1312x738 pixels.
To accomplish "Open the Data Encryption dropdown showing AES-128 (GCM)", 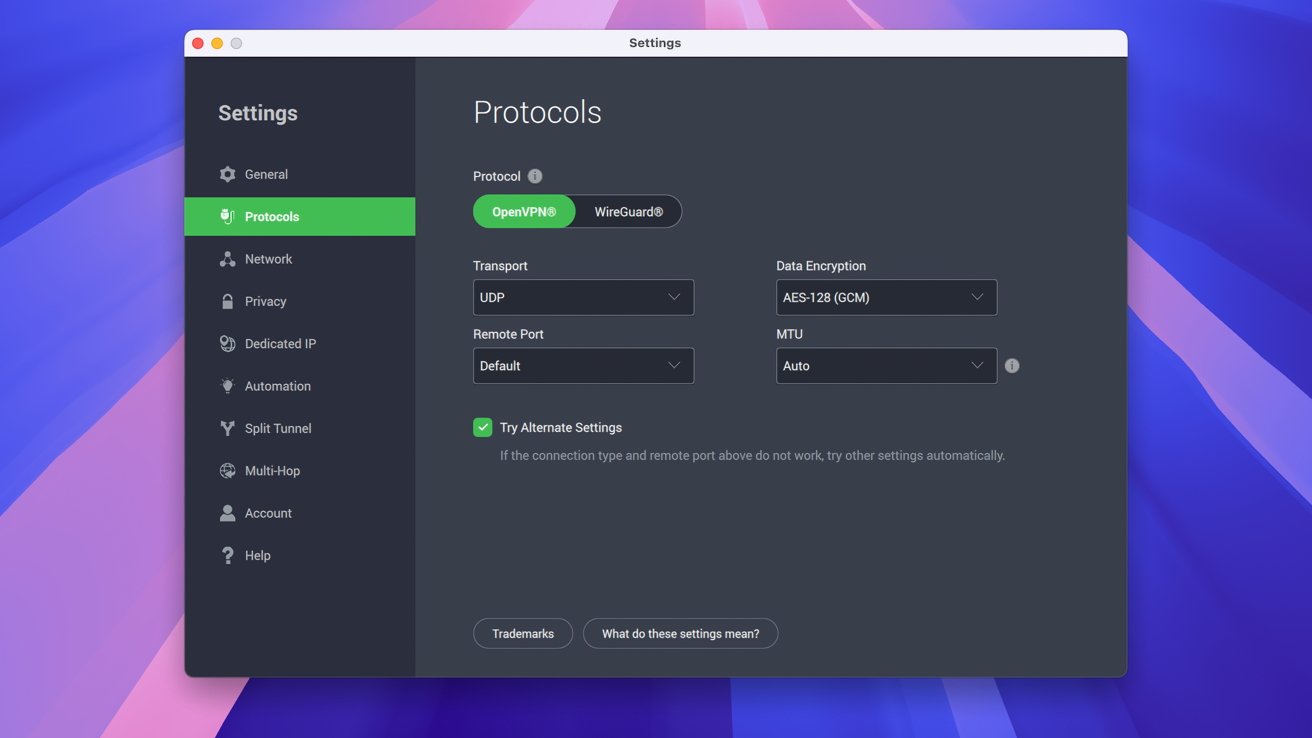I will pos(886,297).
